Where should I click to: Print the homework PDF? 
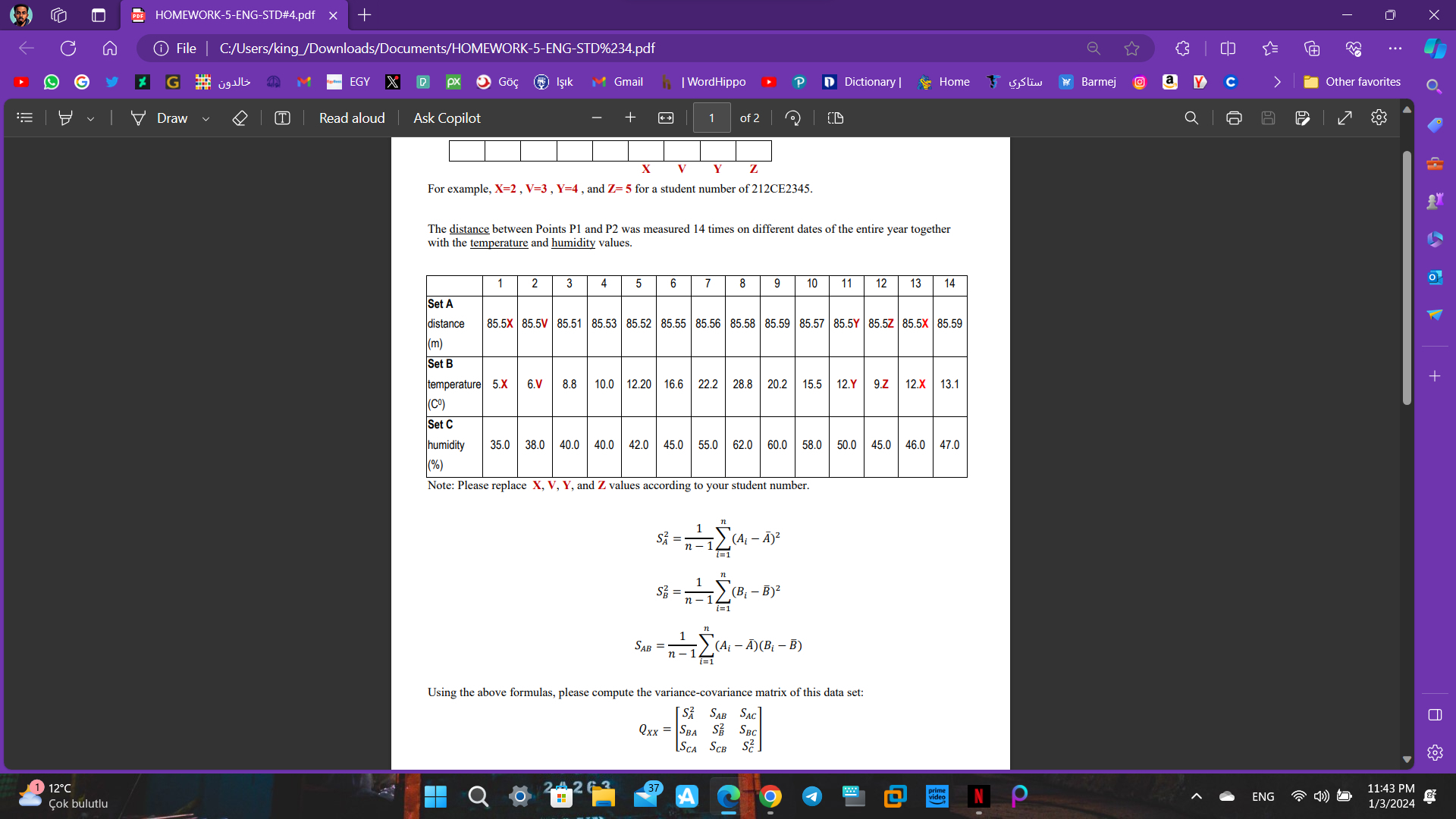click(x=1234, y=118)
